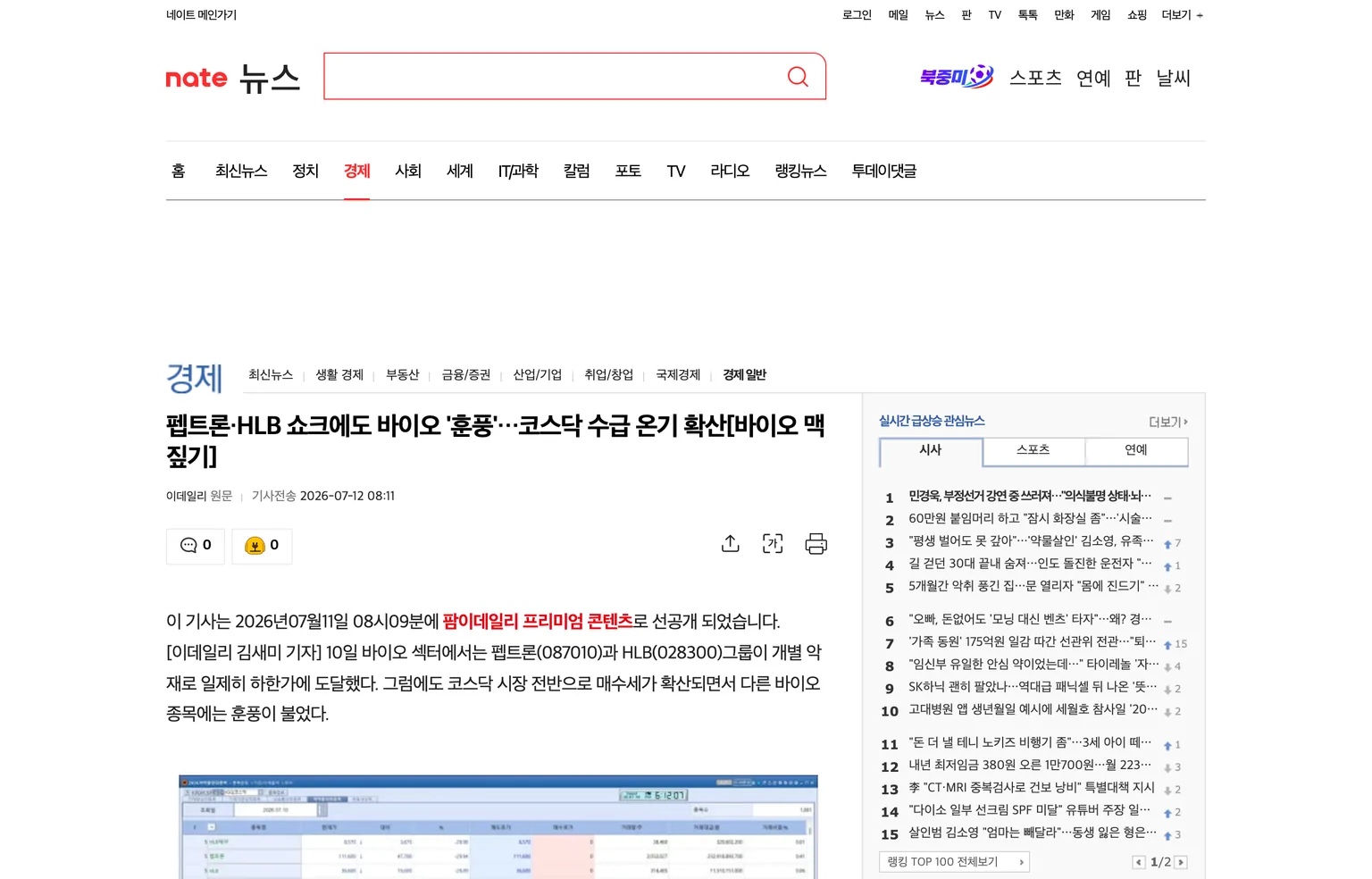Open the IT/과학 section
Viewport: 1372px width, 879px height.
coord(518,171)
